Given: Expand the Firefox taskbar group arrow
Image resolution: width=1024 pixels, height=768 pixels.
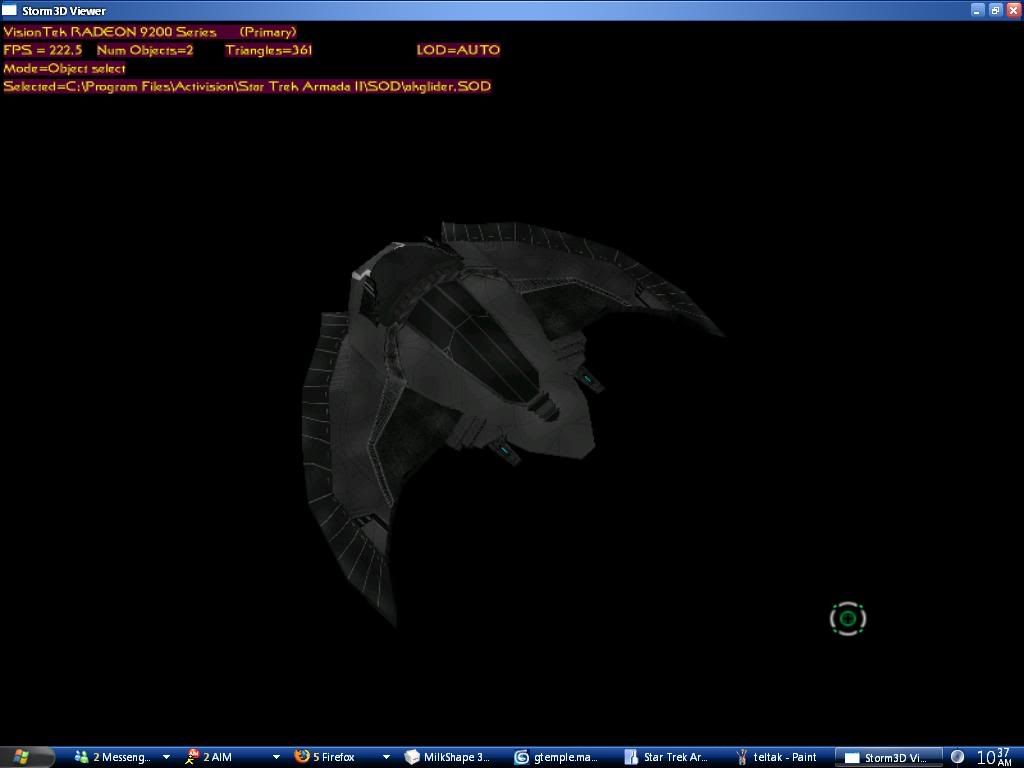Looking at the screenshot, I should click(386, 757).
